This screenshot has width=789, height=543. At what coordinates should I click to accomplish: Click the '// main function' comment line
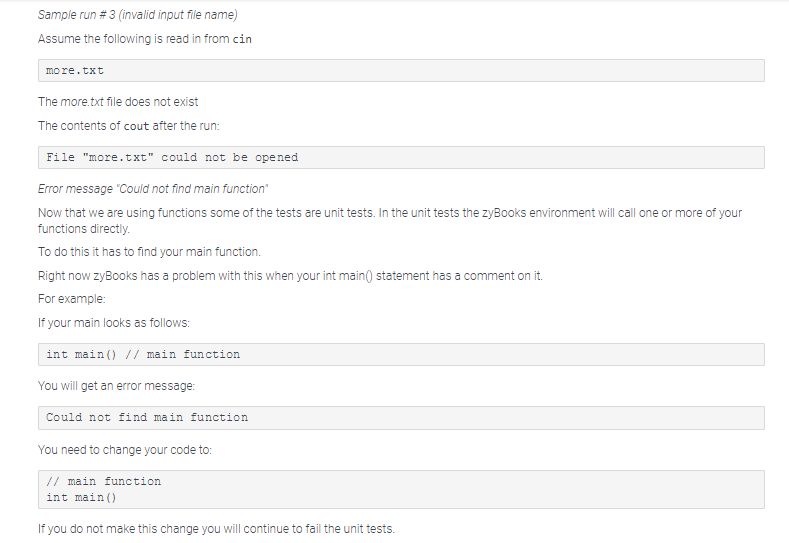(x=104, y=481)
